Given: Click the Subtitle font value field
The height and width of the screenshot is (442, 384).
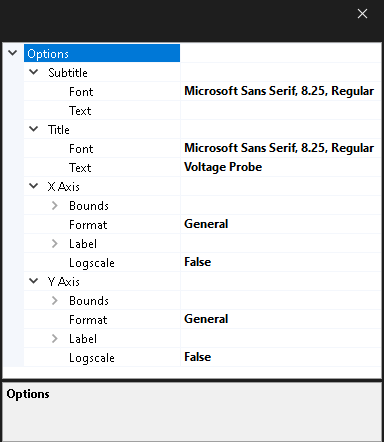Looking at the screenshot, I should click(281, 91).
